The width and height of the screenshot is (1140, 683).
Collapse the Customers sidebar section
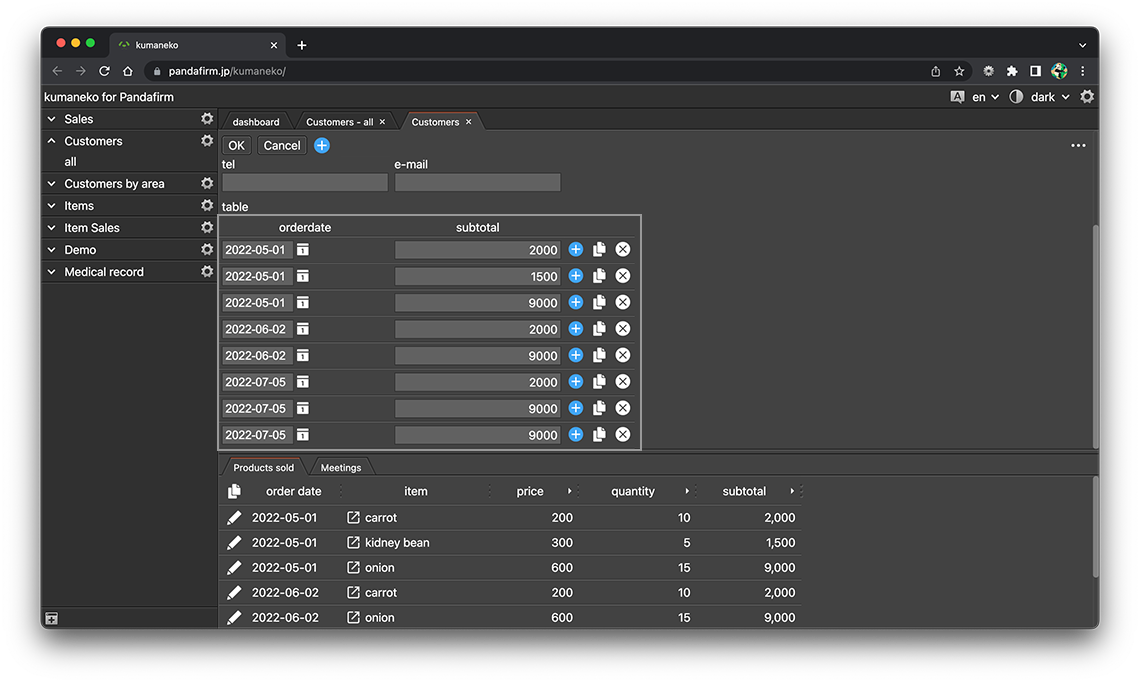[52, 142]
